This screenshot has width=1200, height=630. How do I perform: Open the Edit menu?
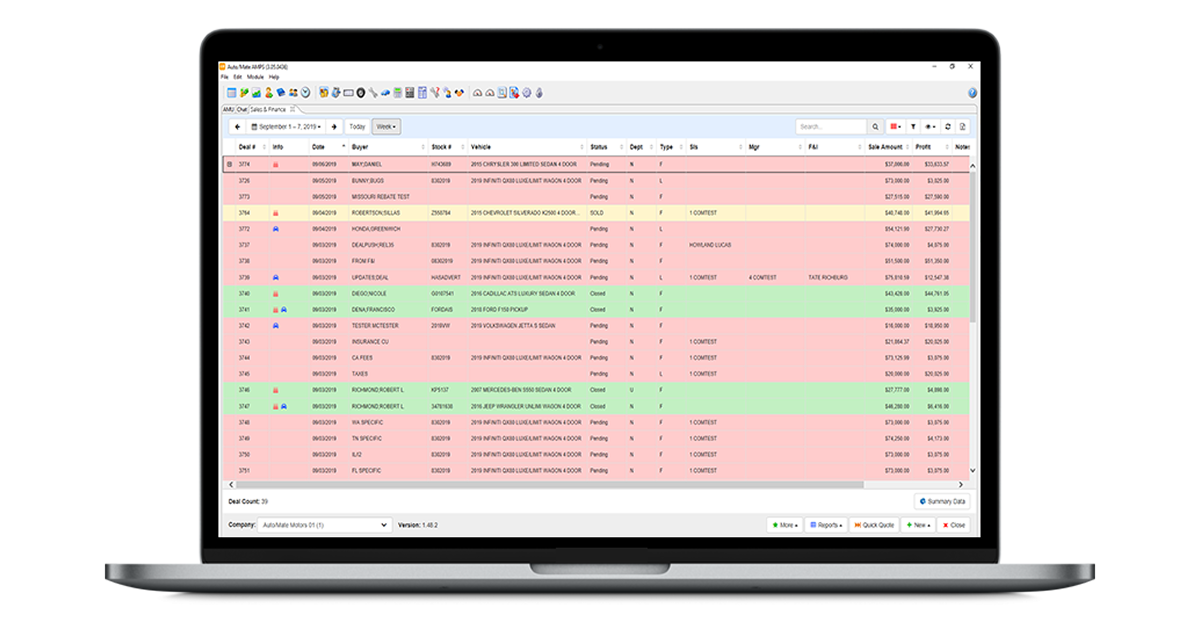[237, 77]
